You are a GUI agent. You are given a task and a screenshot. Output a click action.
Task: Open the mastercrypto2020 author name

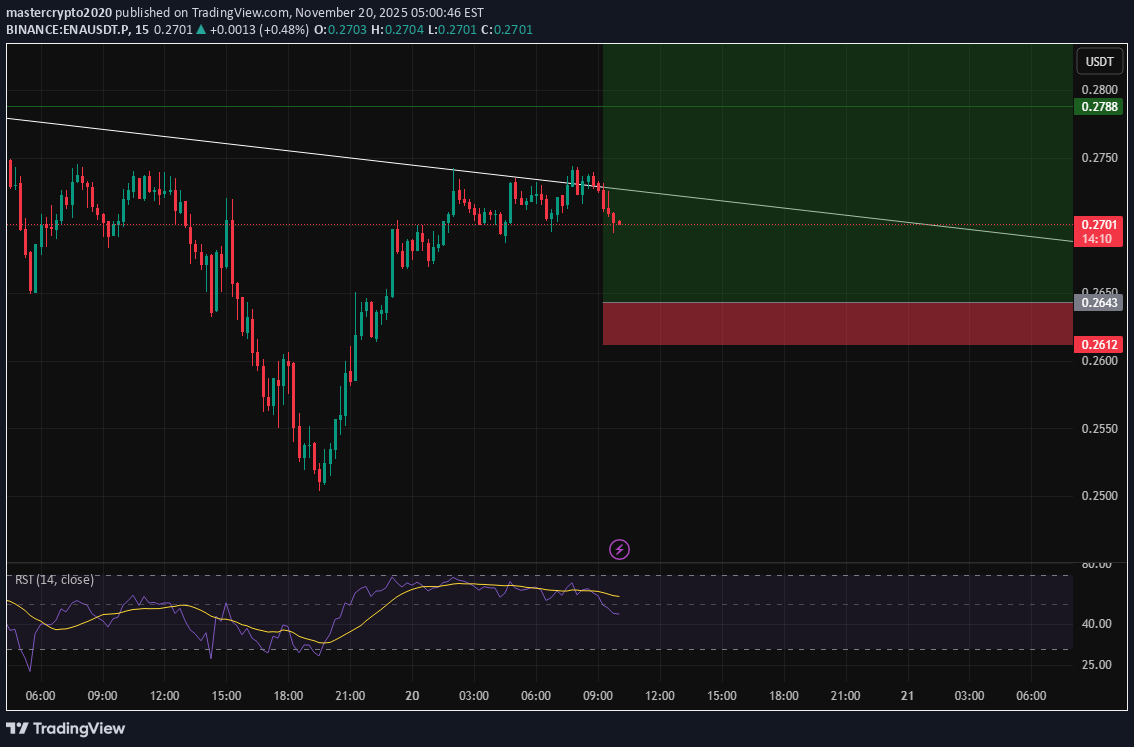59,13
